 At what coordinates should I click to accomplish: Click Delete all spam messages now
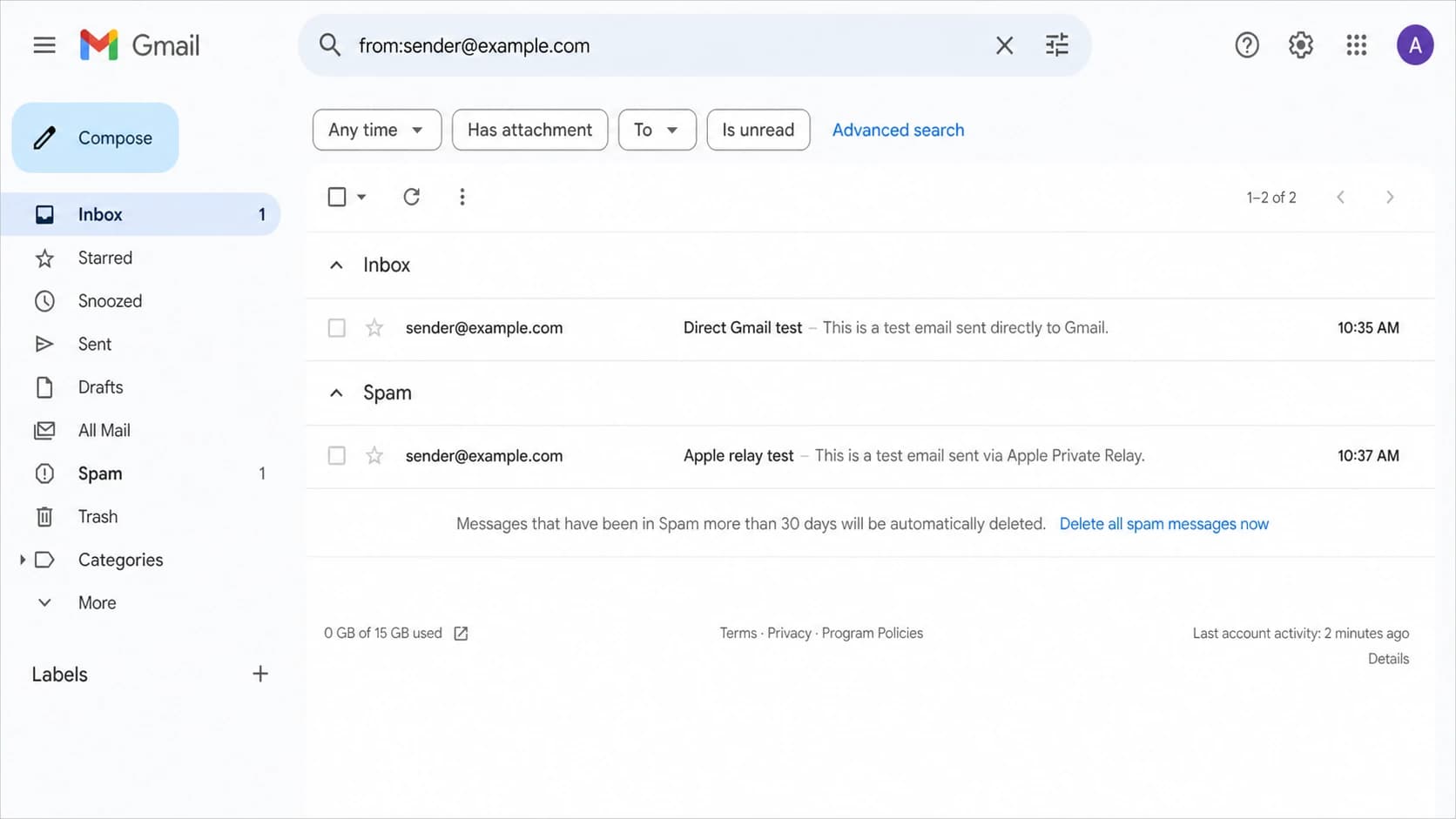[1163, 524]
